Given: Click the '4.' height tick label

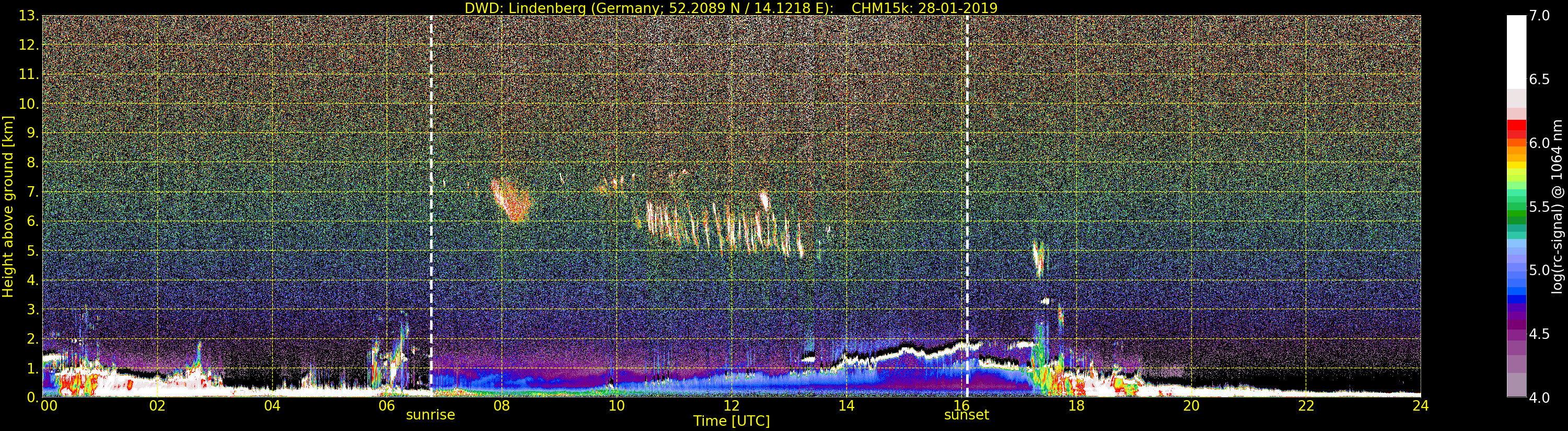Looking at the screenshot, I should coord(32,280).
